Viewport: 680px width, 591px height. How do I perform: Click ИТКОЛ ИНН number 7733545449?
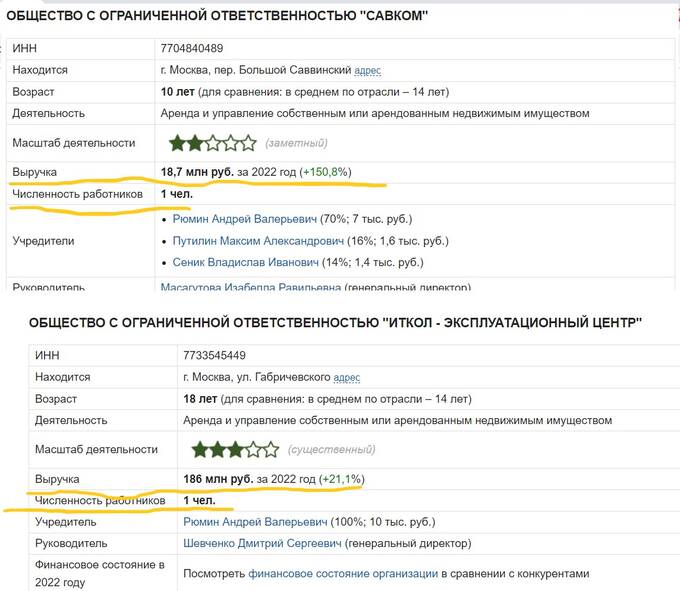[x=215, y=355]
